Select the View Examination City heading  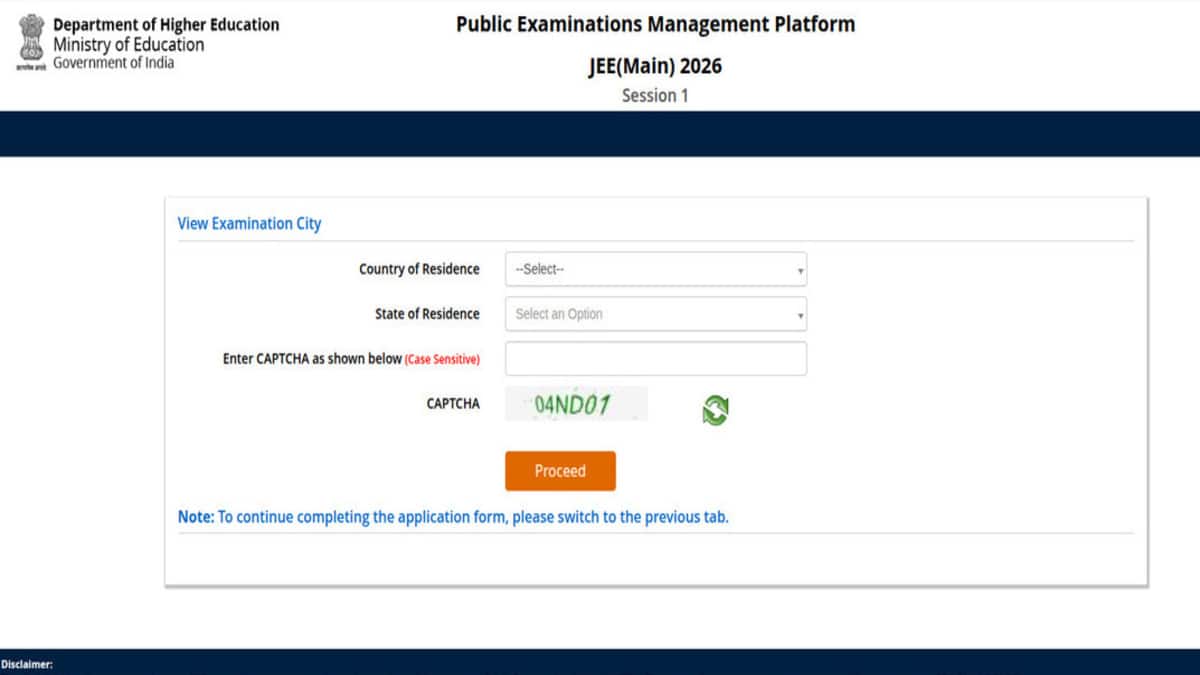click(x=249, y=224)
